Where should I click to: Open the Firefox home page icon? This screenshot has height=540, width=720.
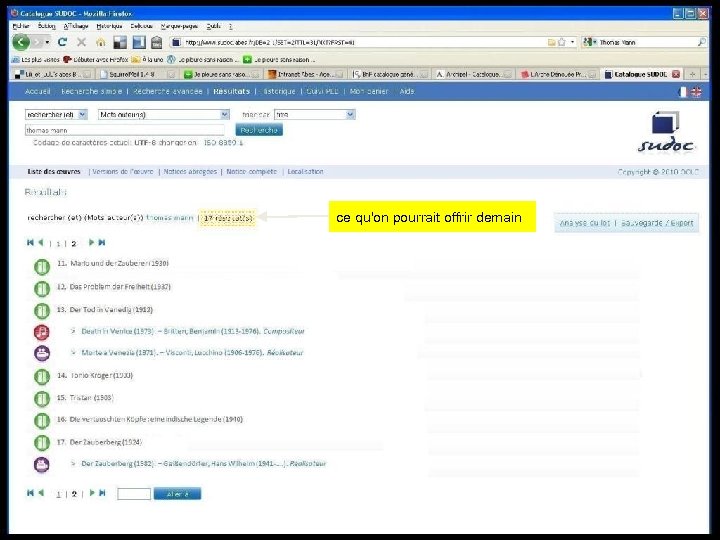101,43
